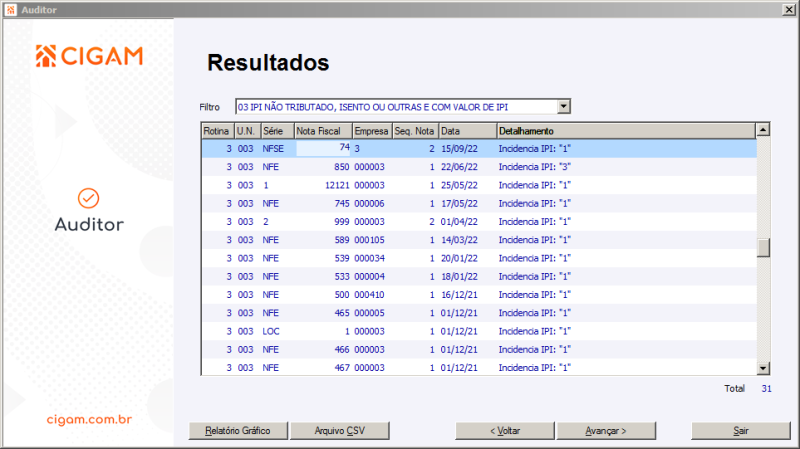Click the NFSE série cell
Viewport: 800px width, 449px height.
click(273, 148)
